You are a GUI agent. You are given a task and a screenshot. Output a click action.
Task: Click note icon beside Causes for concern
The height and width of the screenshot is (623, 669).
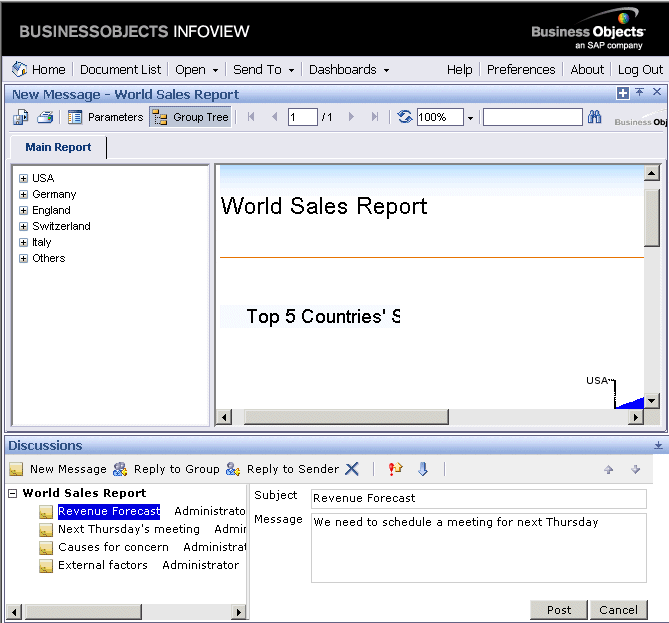click(x=46, y=547)
